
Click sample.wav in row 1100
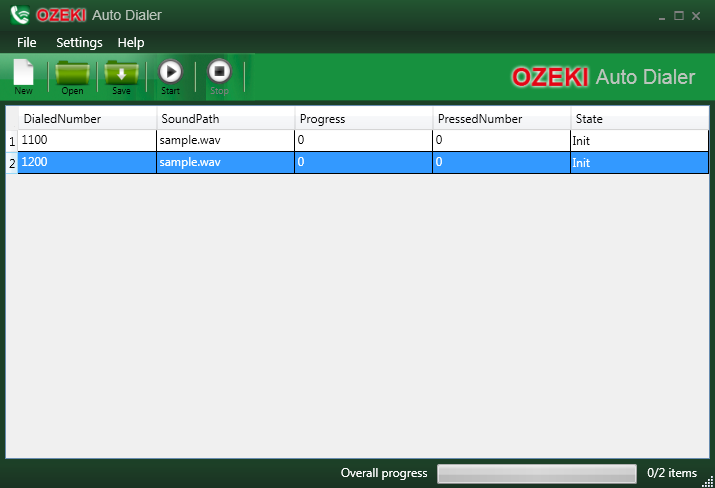click(x=225, y=140)
